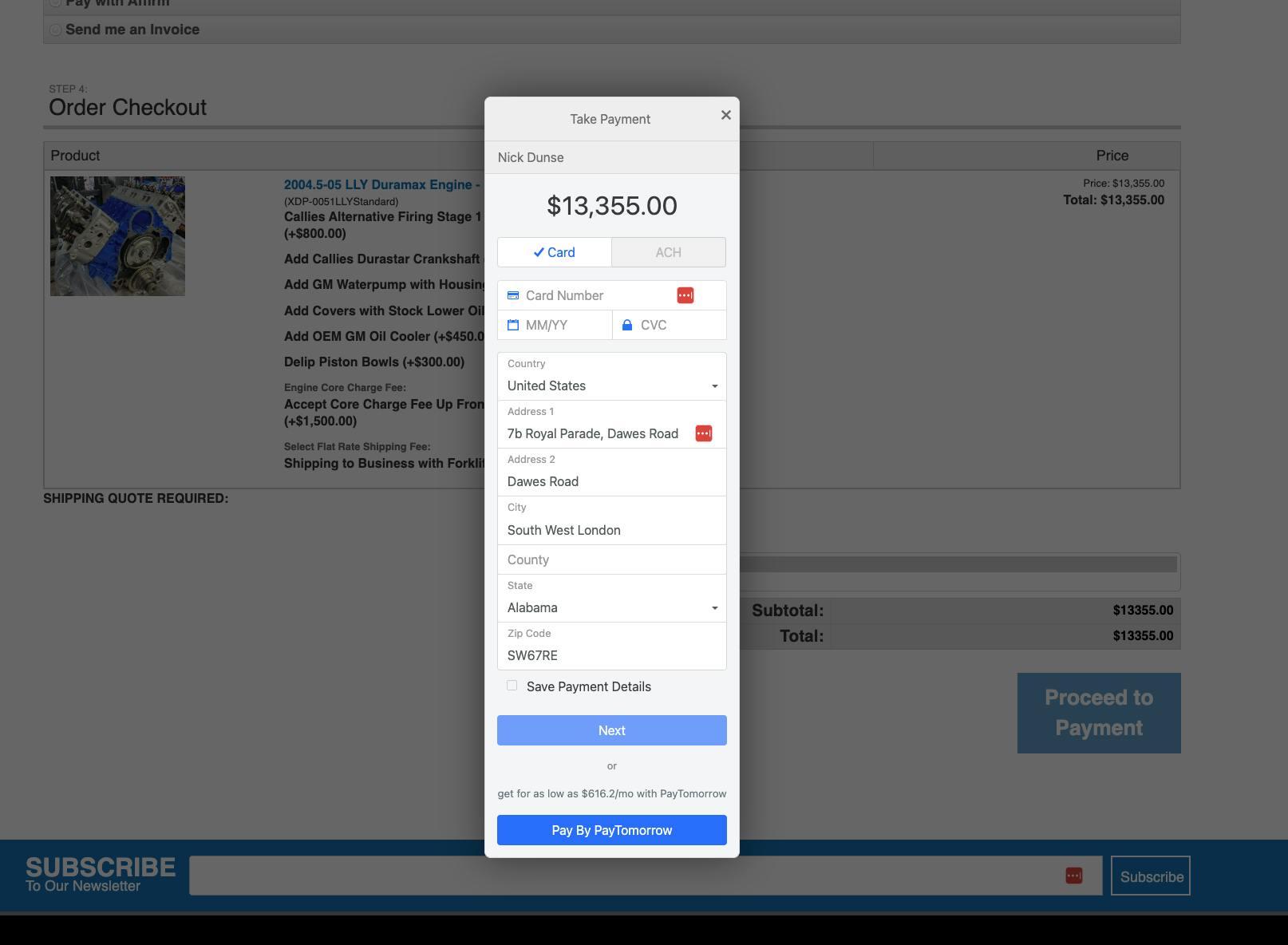Click the password manager icon in Card Number field
This screenshot has height=945, width=1288.
(x=685, y=295)
